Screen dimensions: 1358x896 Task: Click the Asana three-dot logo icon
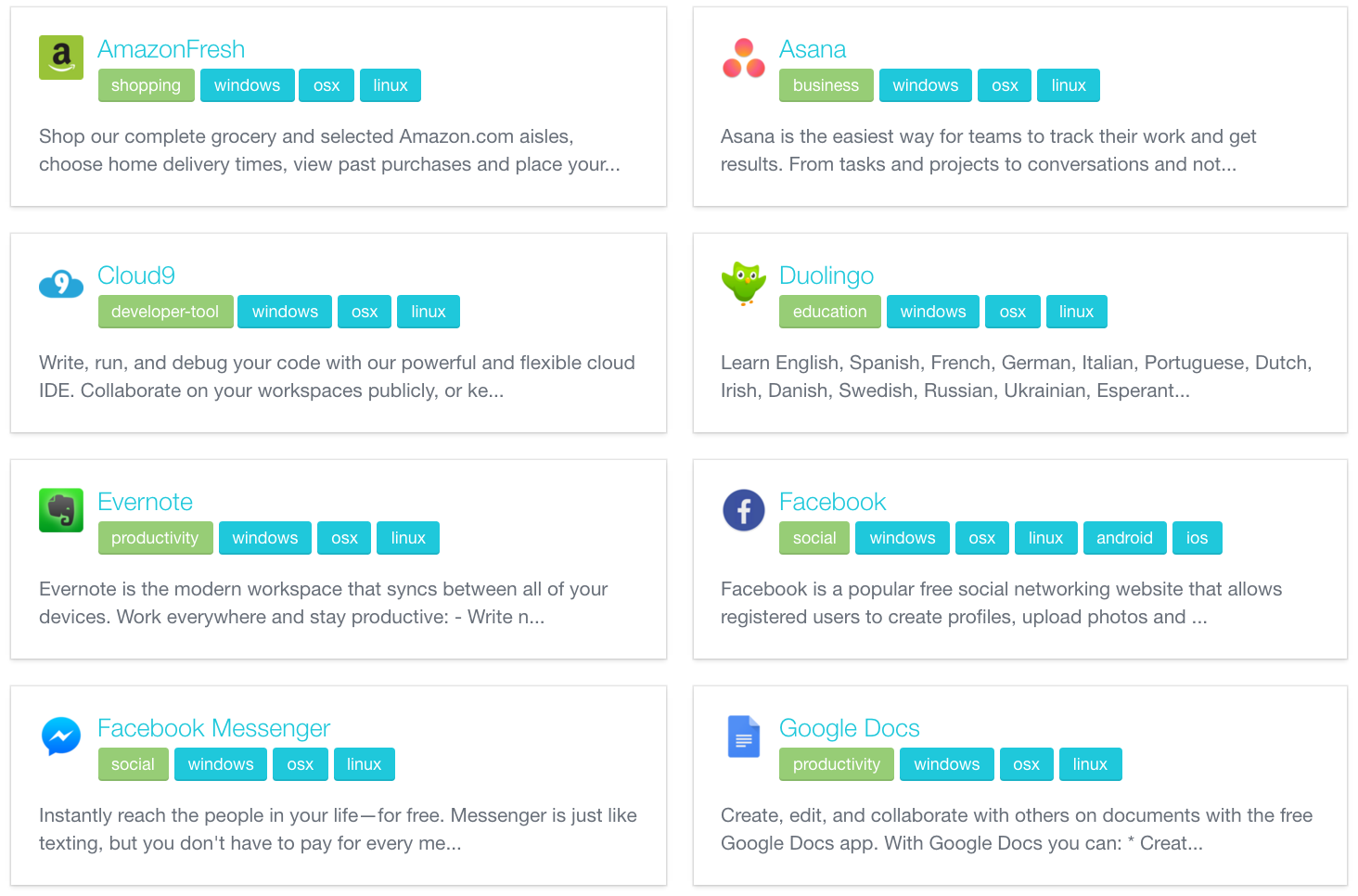(x=743, y=58)
